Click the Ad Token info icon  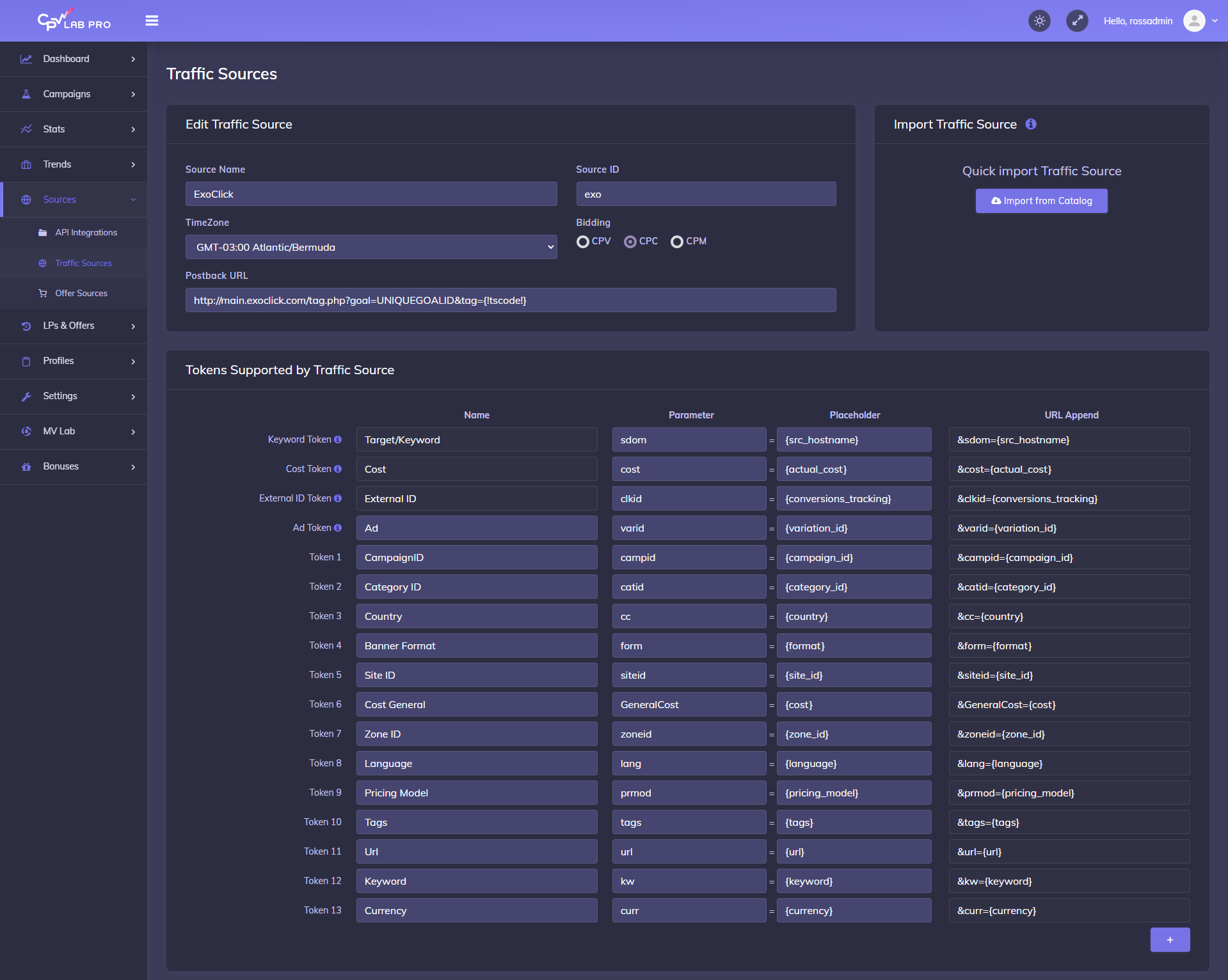338,528
